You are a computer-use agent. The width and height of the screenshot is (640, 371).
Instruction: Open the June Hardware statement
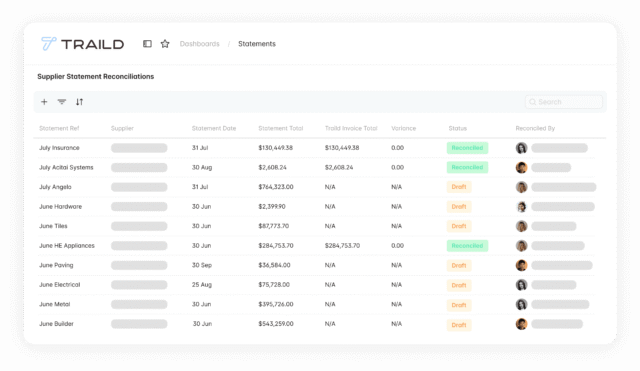pos(60,207)
